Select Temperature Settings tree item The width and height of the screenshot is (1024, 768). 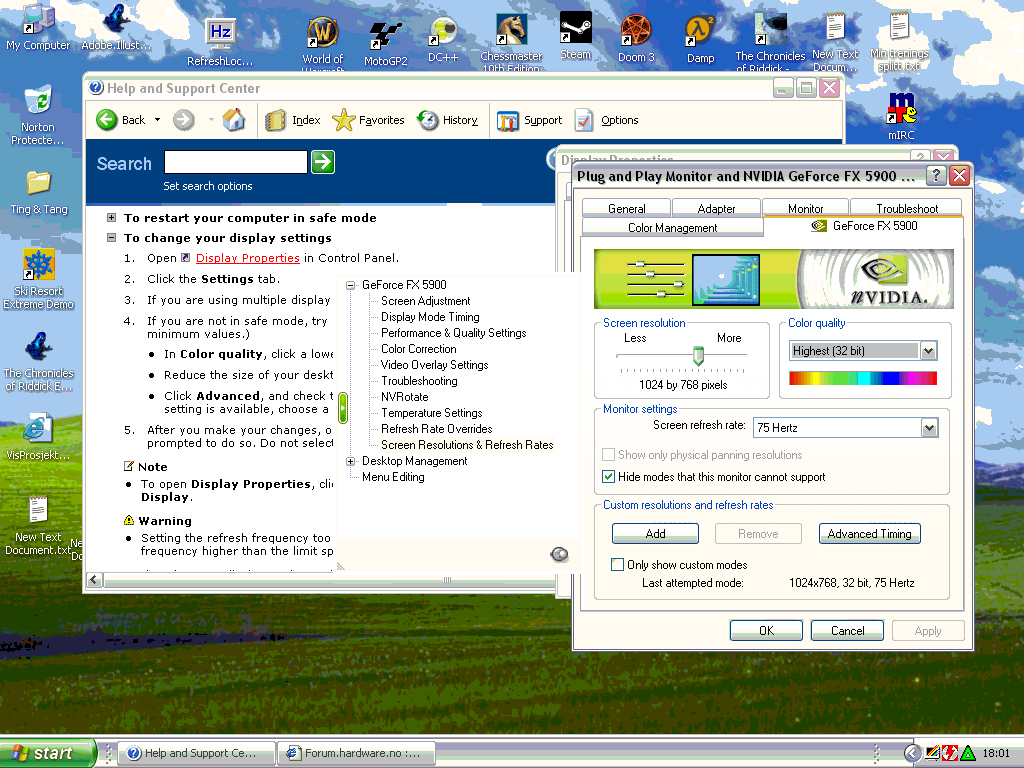[x=432, y=413]
